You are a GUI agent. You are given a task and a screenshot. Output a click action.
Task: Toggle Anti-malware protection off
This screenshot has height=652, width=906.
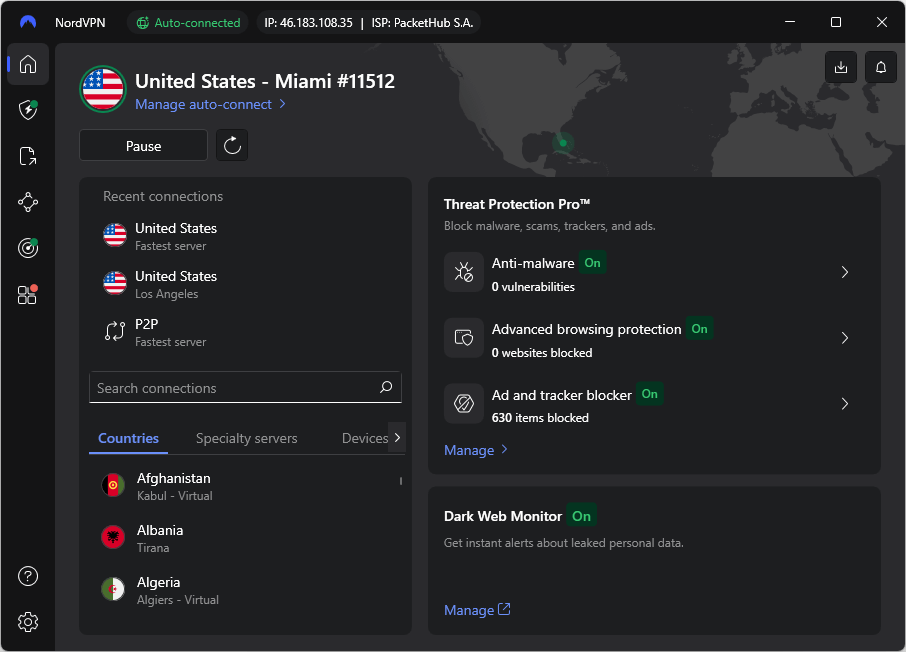592,263
